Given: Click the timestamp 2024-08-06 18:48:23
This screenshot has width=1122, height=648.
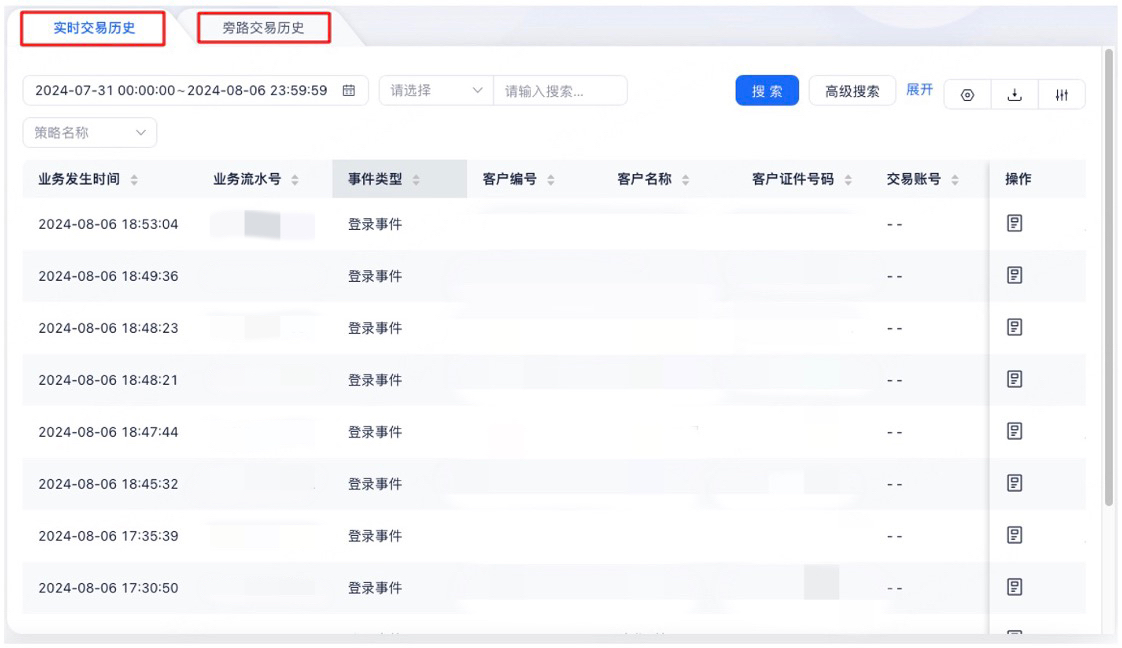Looking at the screenshot, I should 108,328.
